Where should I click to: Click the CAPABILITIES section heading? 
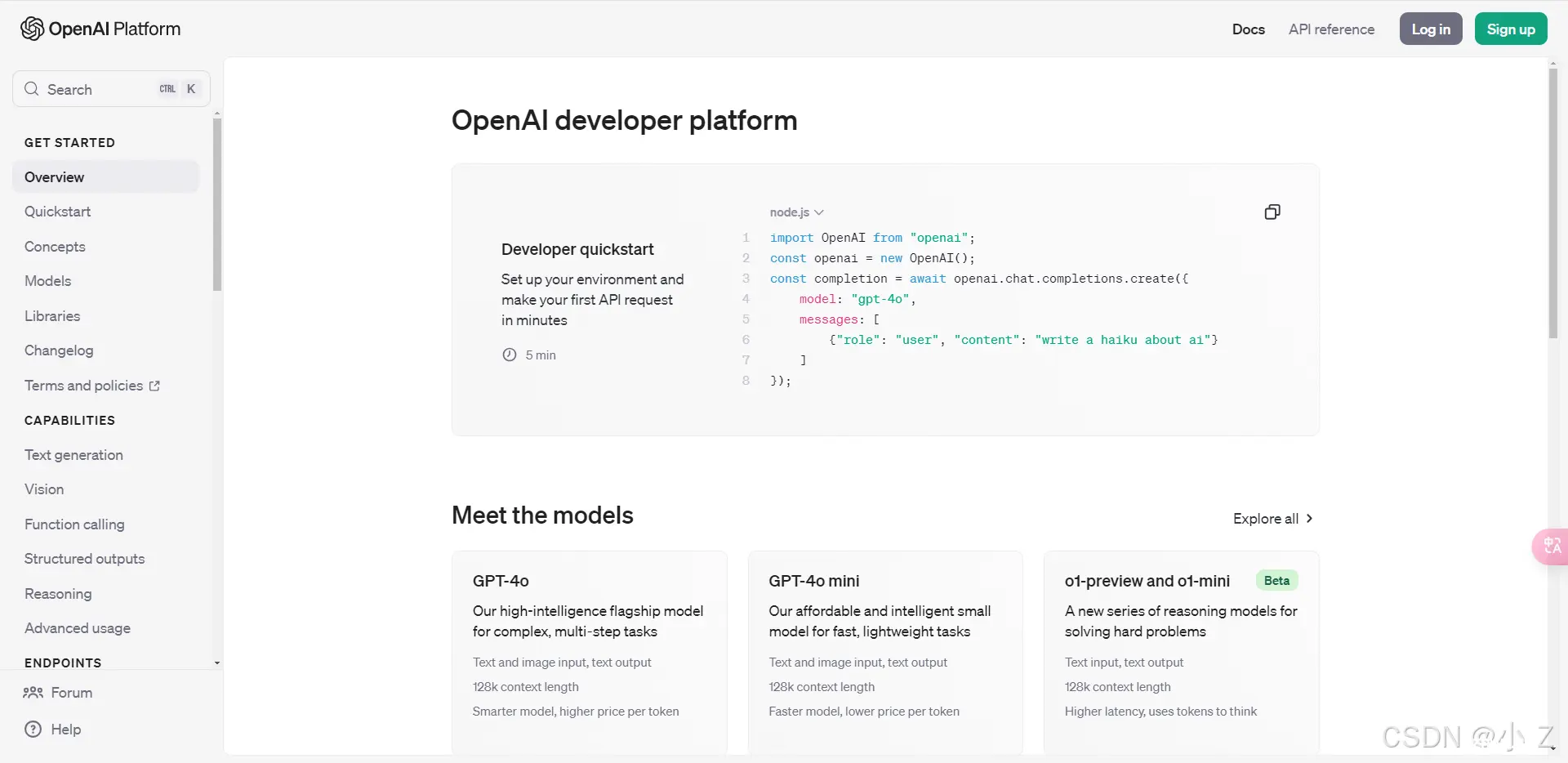69,421
